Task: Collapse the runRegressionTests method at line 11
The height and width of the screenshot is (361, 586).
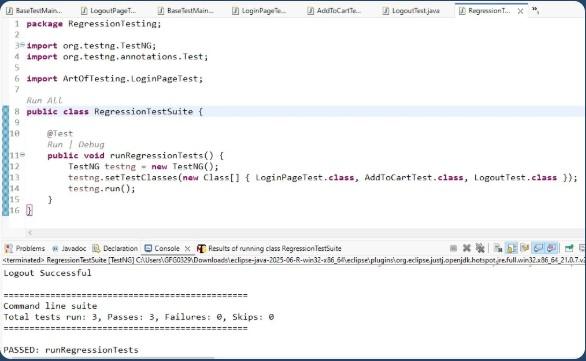Action: (x=22, y=155)
